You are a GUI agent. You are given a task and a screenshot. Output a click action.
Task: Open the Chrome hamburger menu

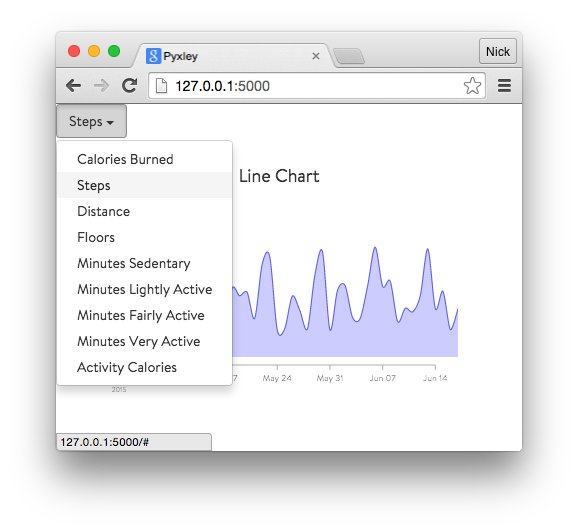(x=504, y=86)
